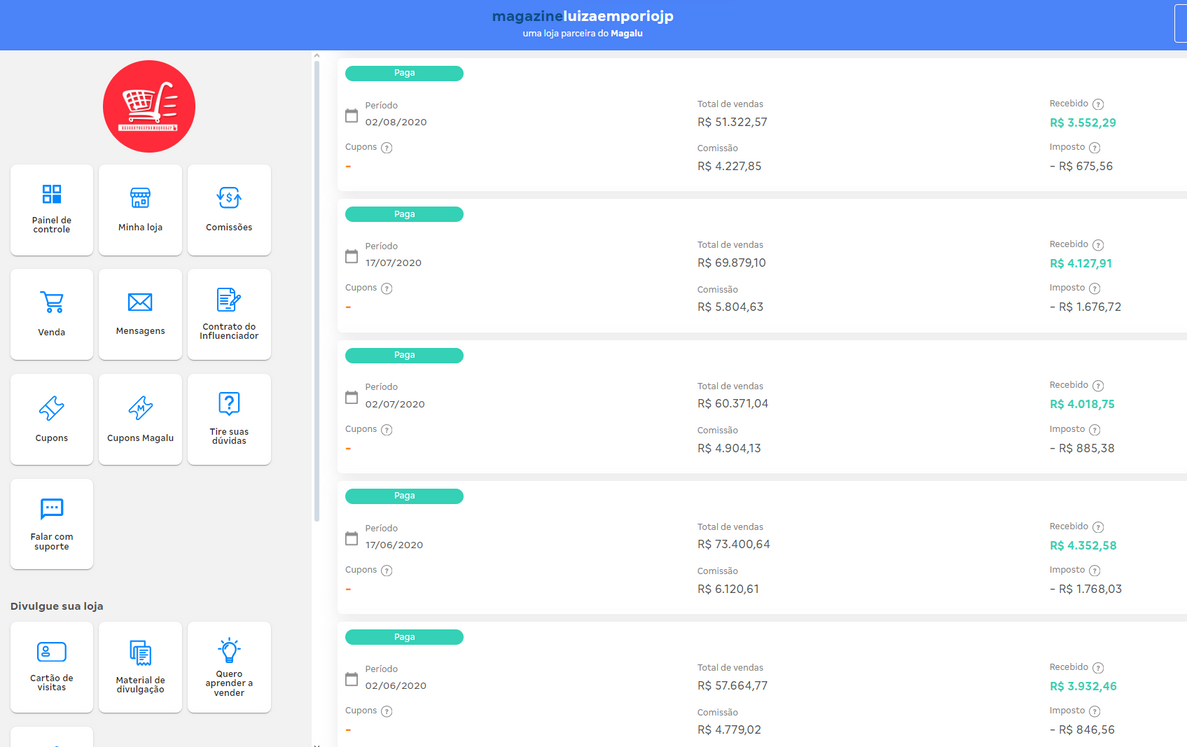Click Recebido help icon beside R$ 4.352,58

click(1098, 528)
